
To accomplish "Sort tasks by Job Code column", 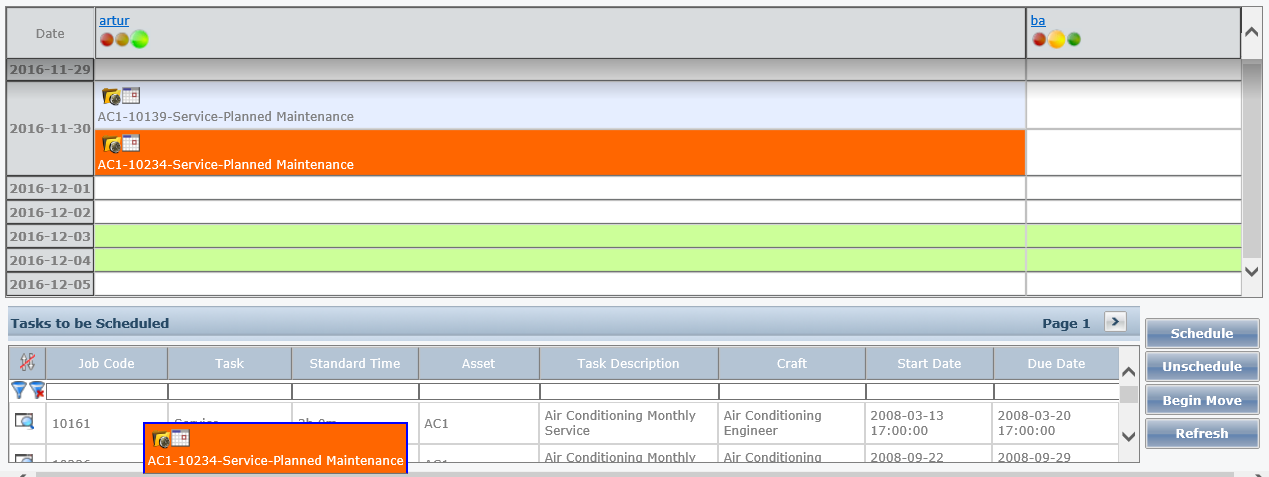I will 106,364.
